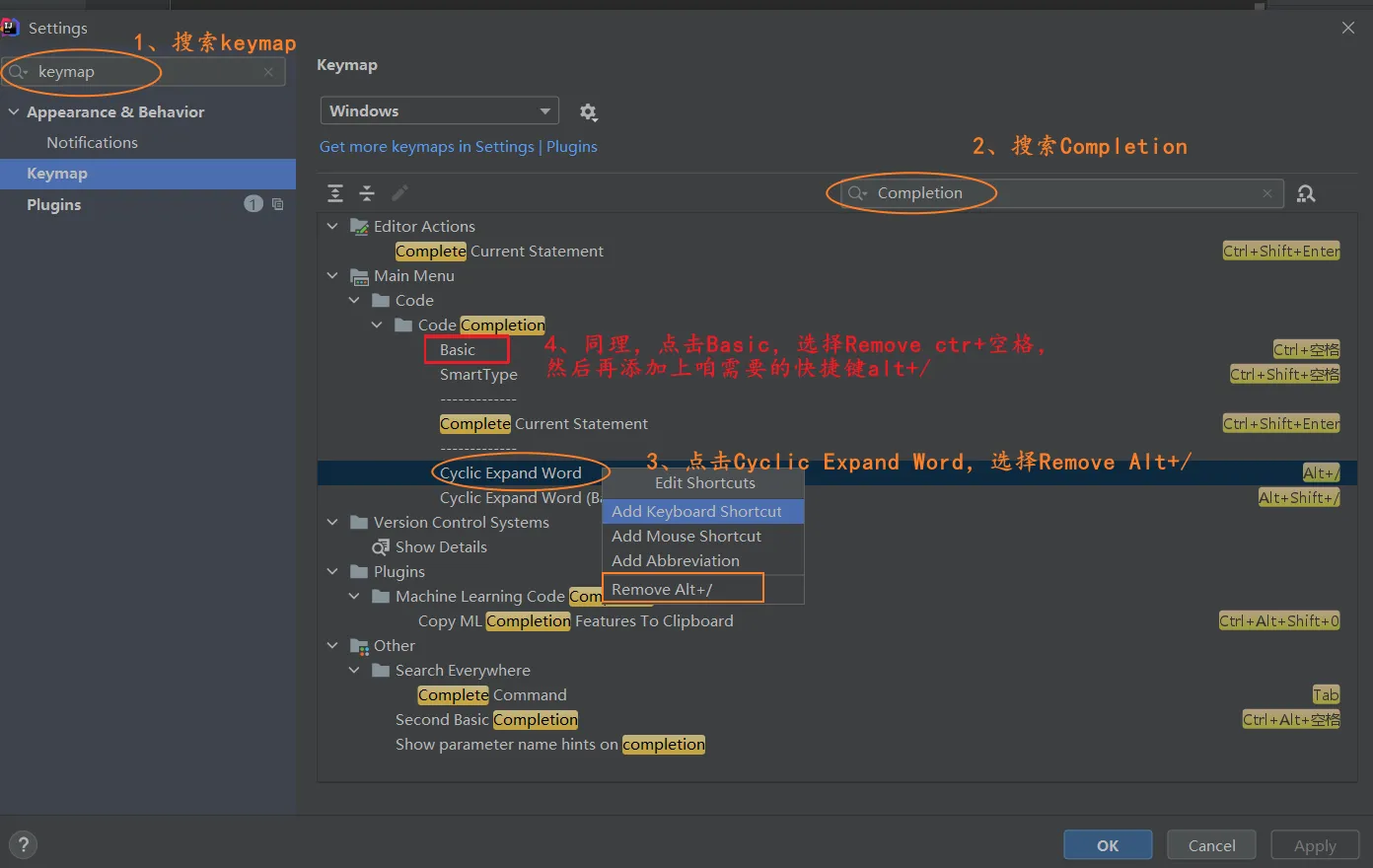Click the keymap settings gear icon
The width and height of the screenshot is (1373, 868).
[589, 112]
